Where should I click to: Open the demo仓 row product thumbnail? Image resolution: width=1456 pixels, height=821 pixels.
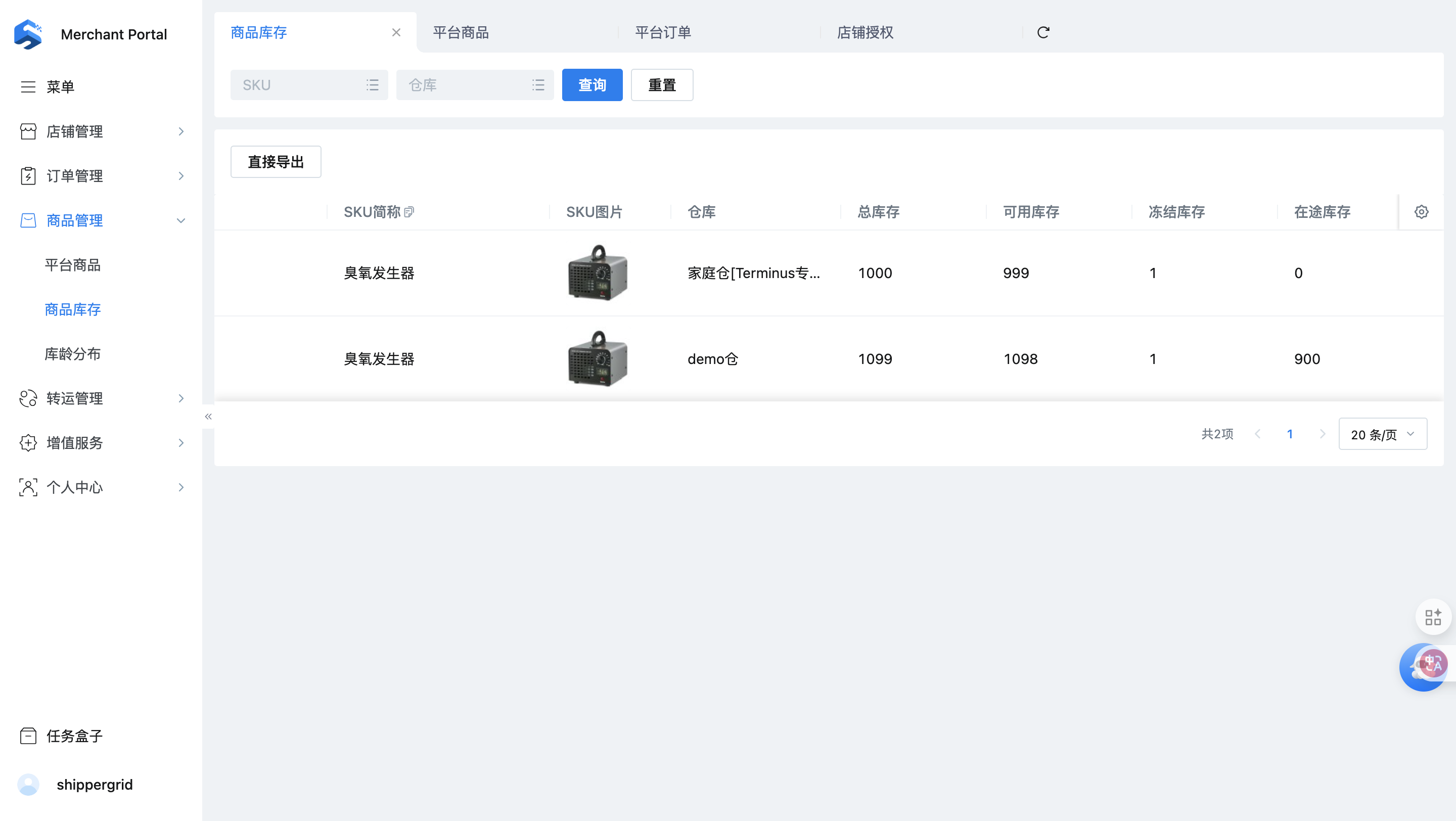598,359
